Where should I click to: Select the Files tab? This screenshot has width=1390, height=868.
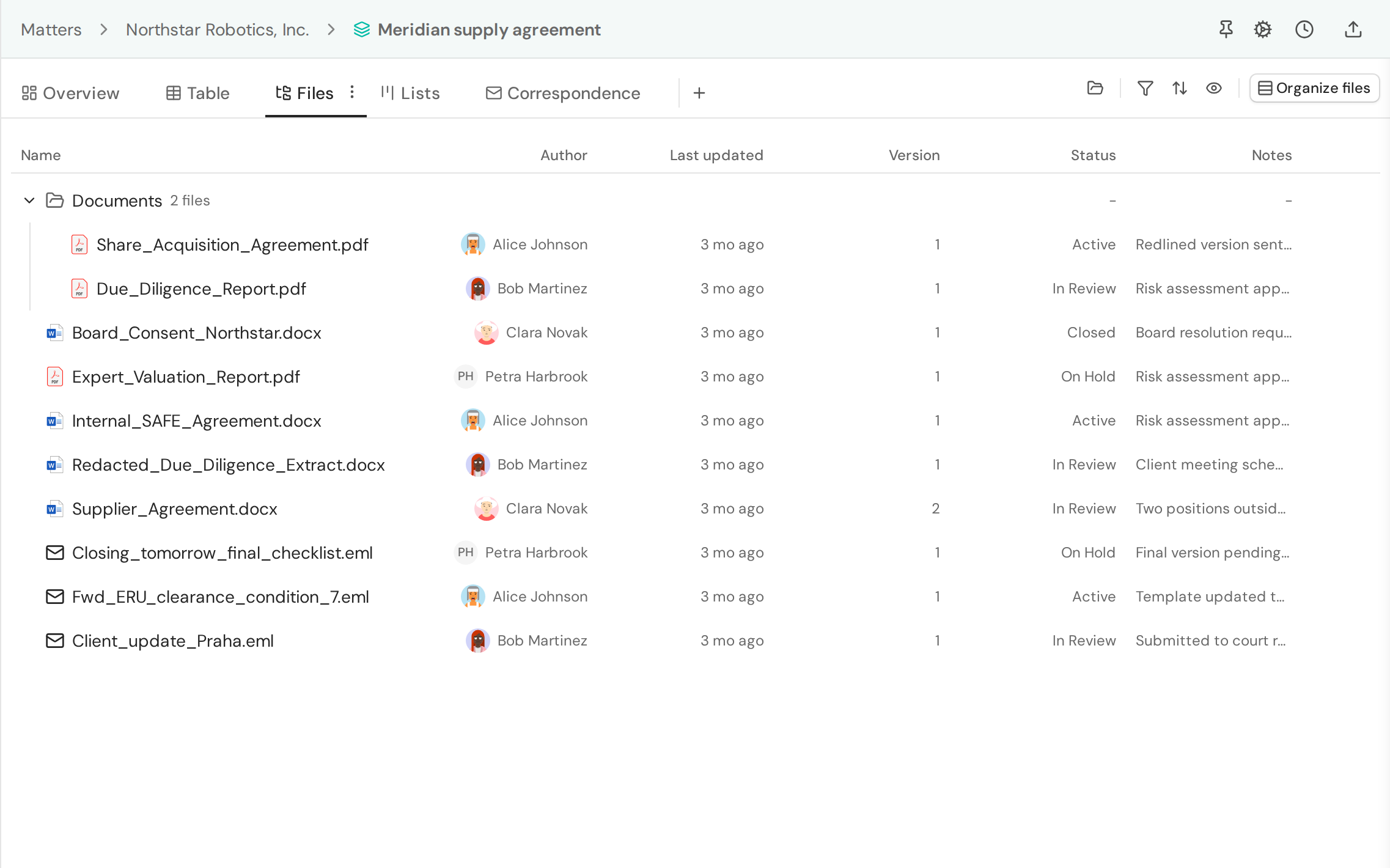pos(304,93)
